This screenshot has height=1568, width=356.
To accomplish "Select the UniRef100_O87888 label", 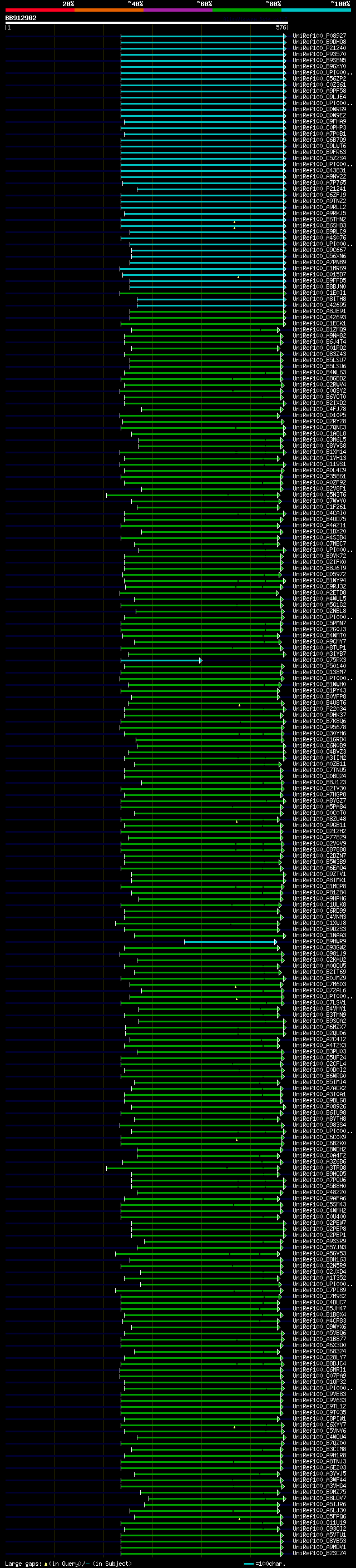I will pyautogui.click(x=319, y=850).
